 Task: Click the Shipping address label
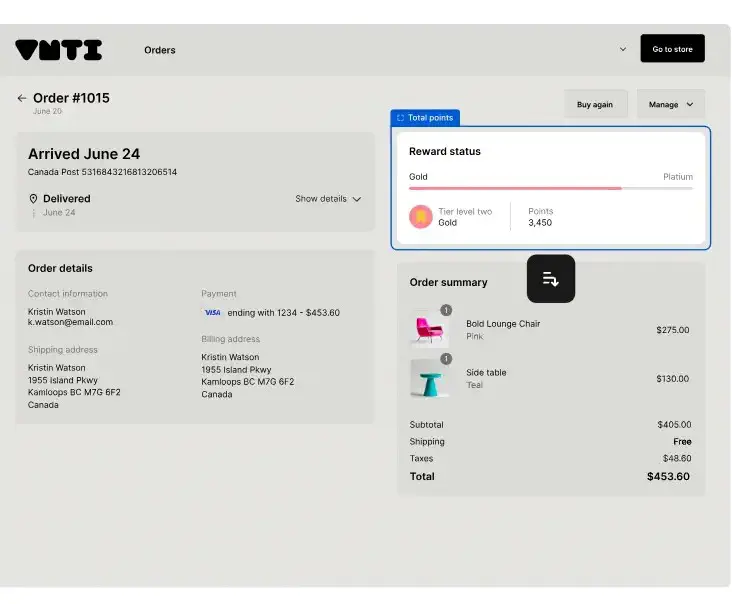(x=63, y=350)
